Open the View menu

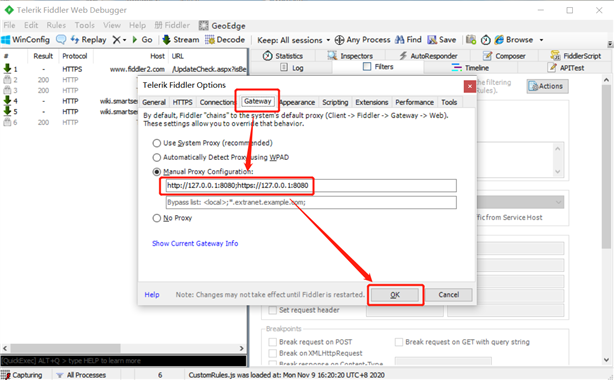[x=112, y=25]
